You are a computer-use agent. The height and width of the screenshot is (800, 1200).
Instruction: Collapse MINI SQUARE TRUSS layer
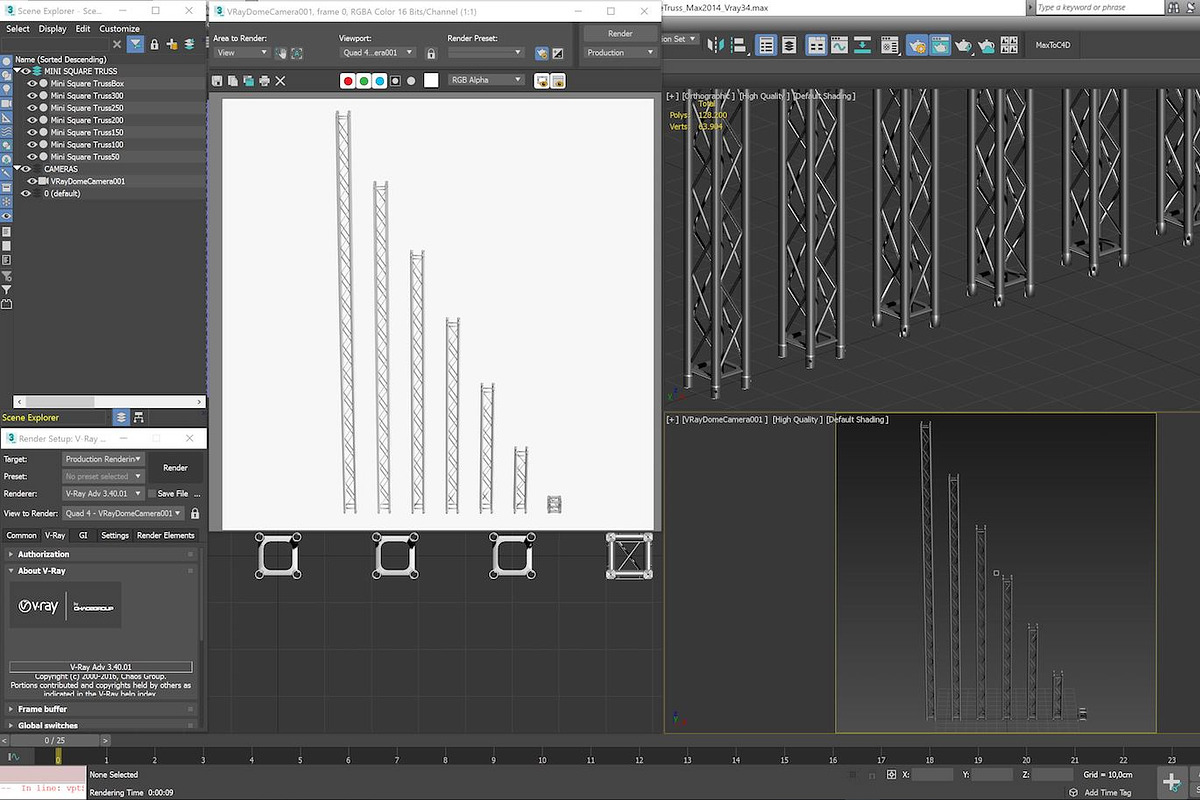(x=18, y=71)
